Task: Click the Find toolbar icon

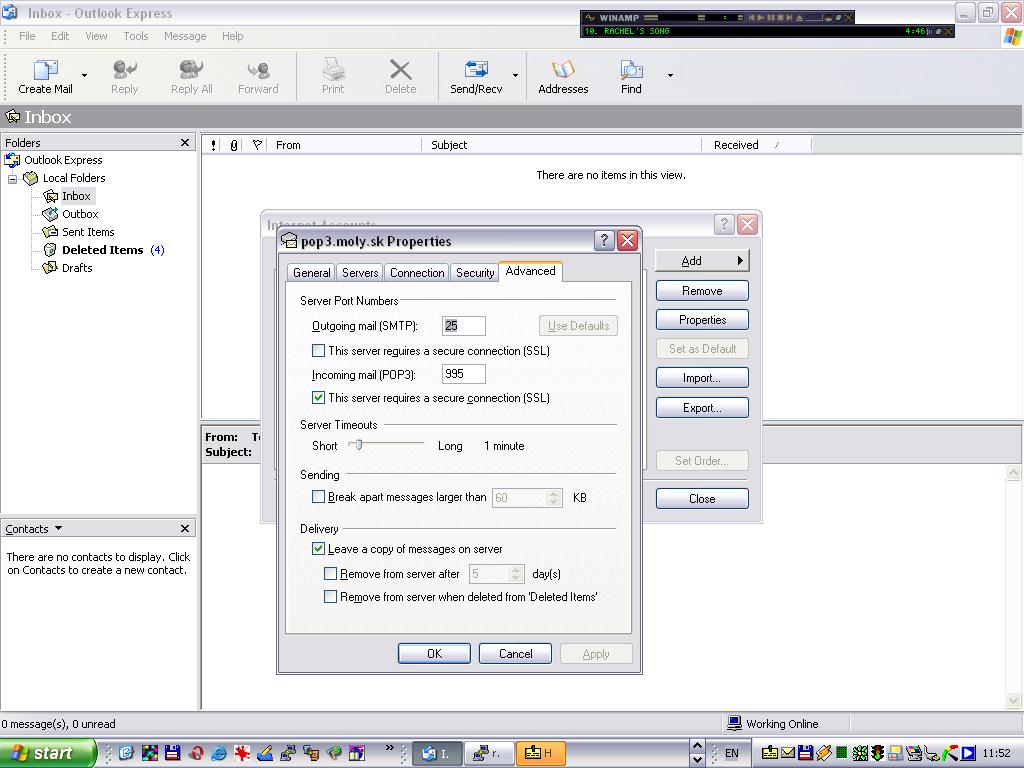Action: pyautogui.click(x=631, y=71)
